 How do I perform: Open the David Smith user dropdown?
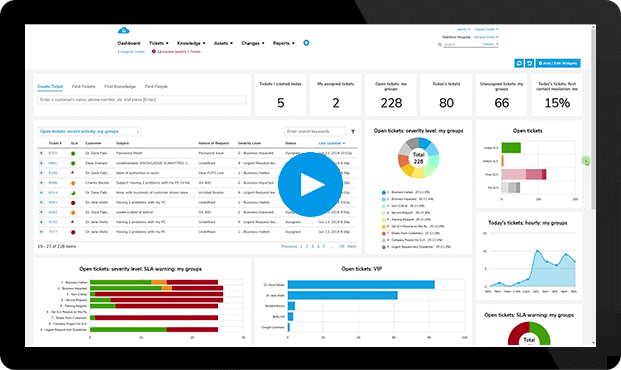[x=487, y=29]
